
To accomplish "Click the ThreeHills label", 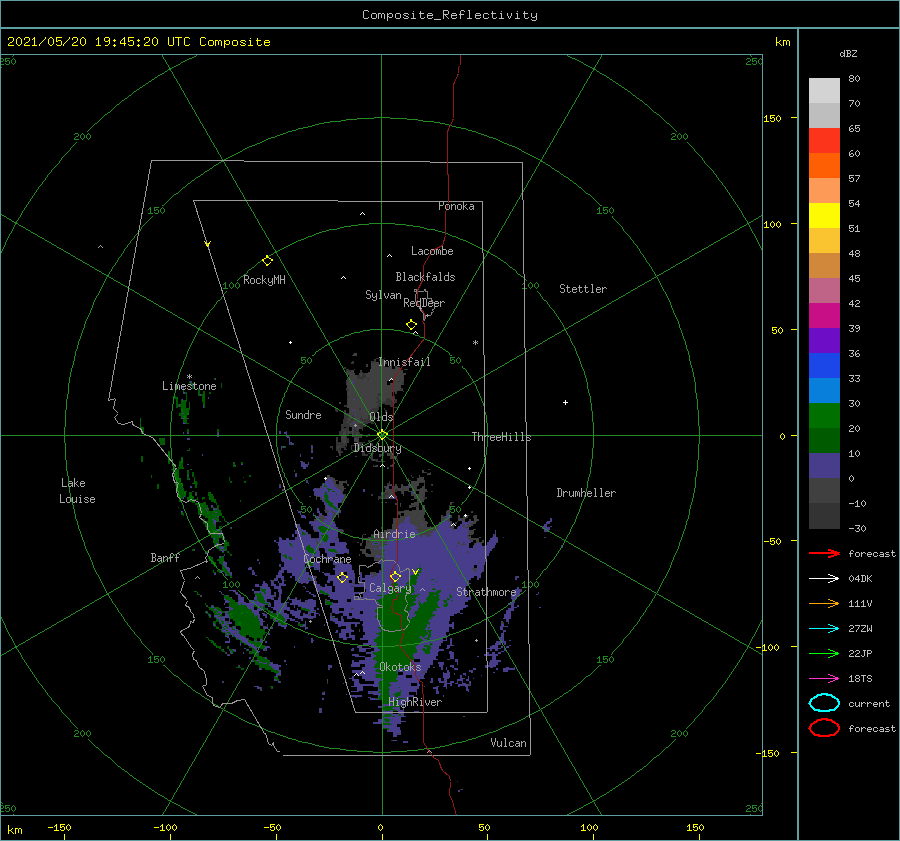I will (x=501, y=437).
